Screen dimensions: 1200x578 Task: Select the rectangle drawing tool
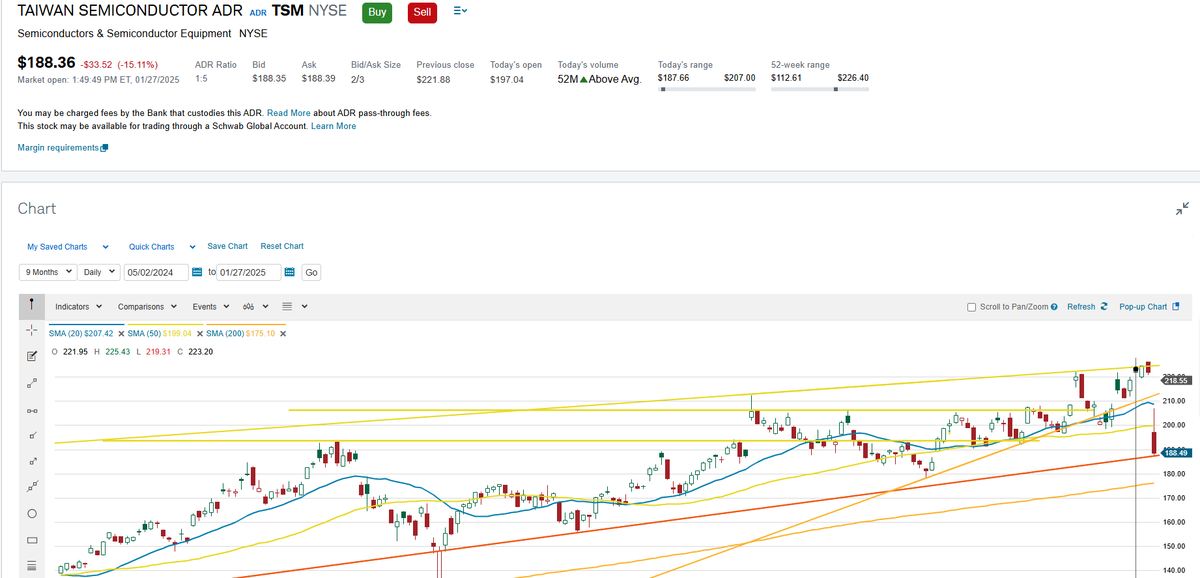pos(31,539)
